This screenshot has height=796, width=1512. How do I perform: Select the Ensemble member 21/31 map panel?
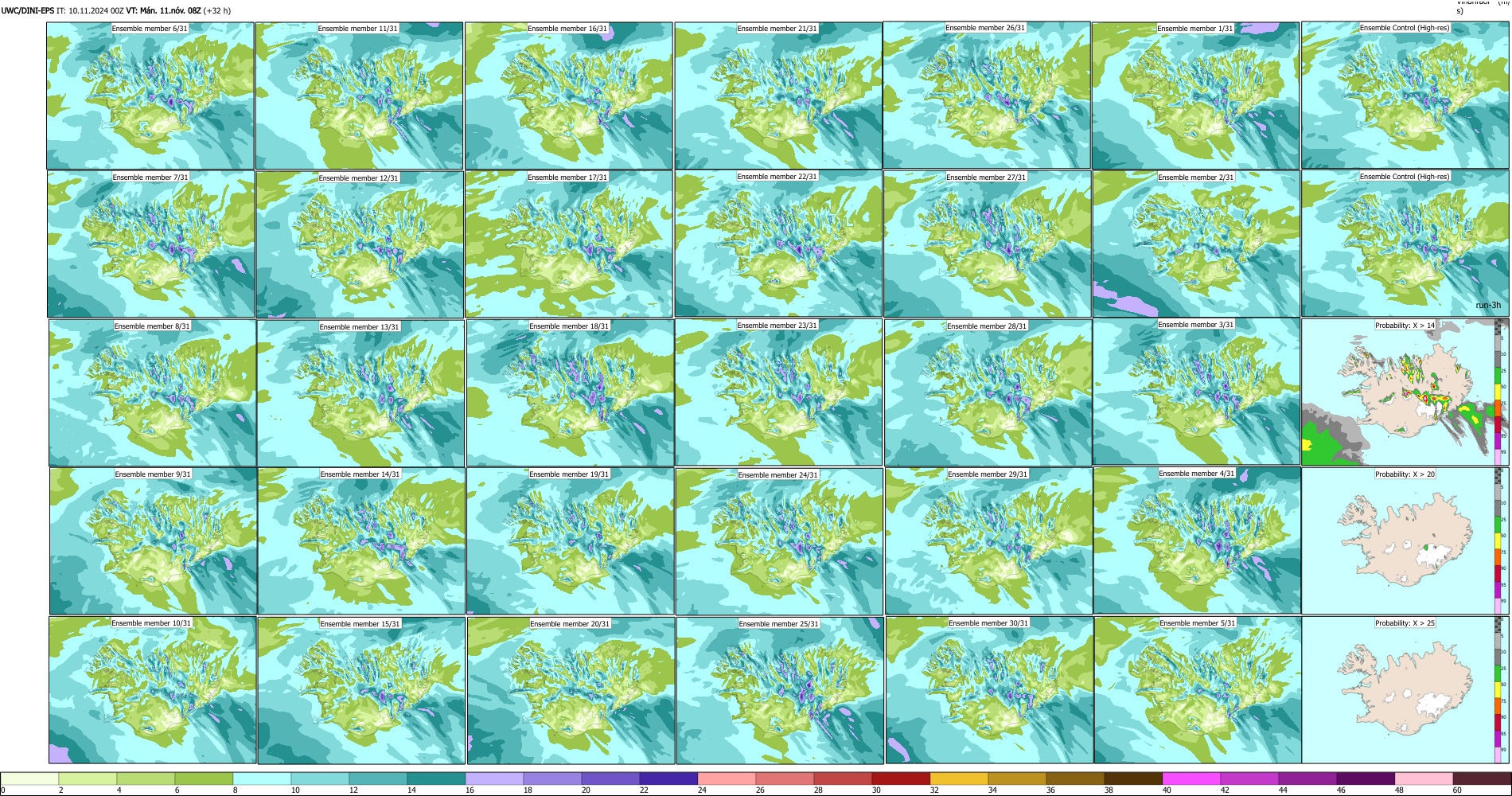pos(778,96)
